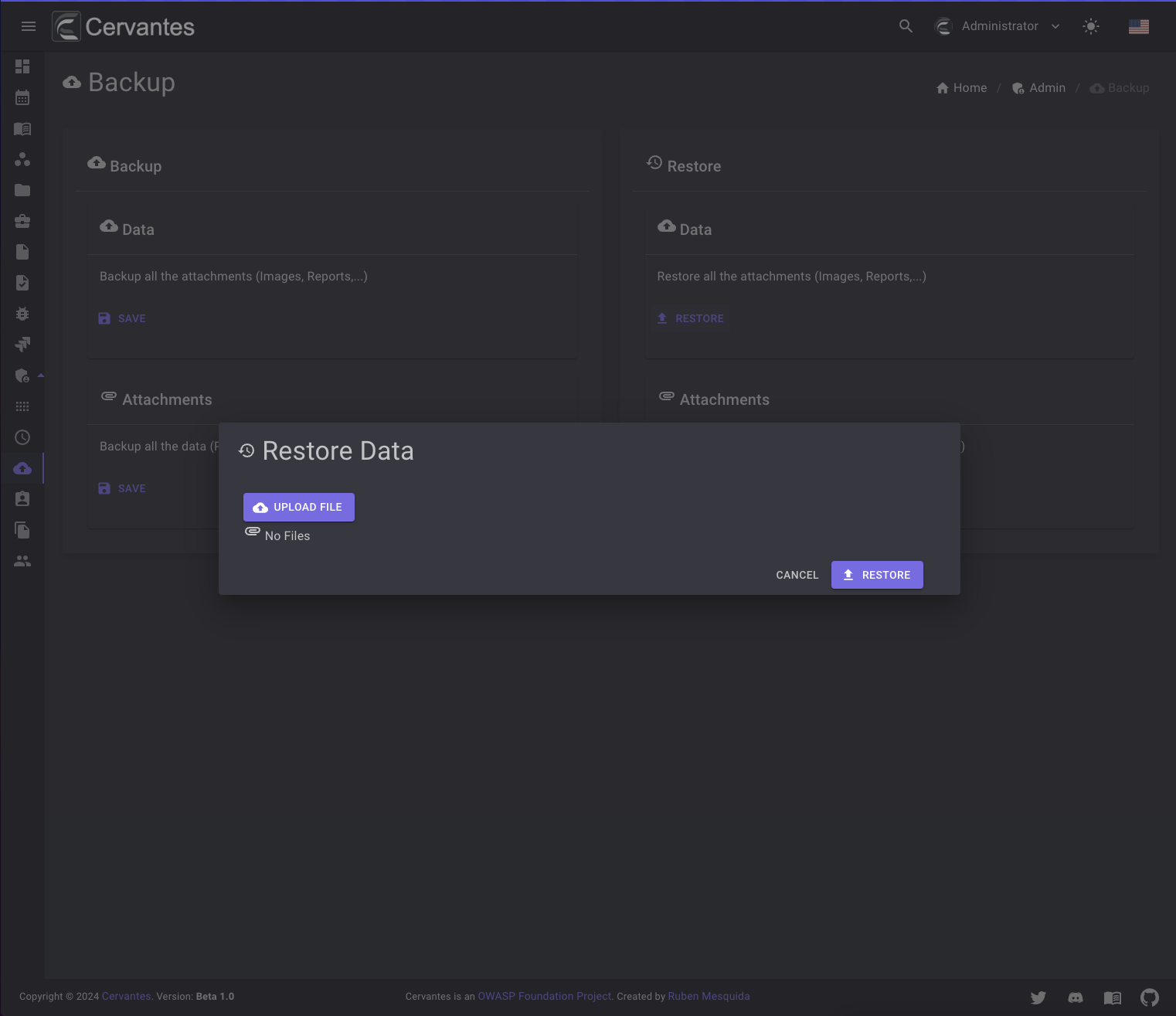Open the documents file sidebar icon

click(22, 252)
